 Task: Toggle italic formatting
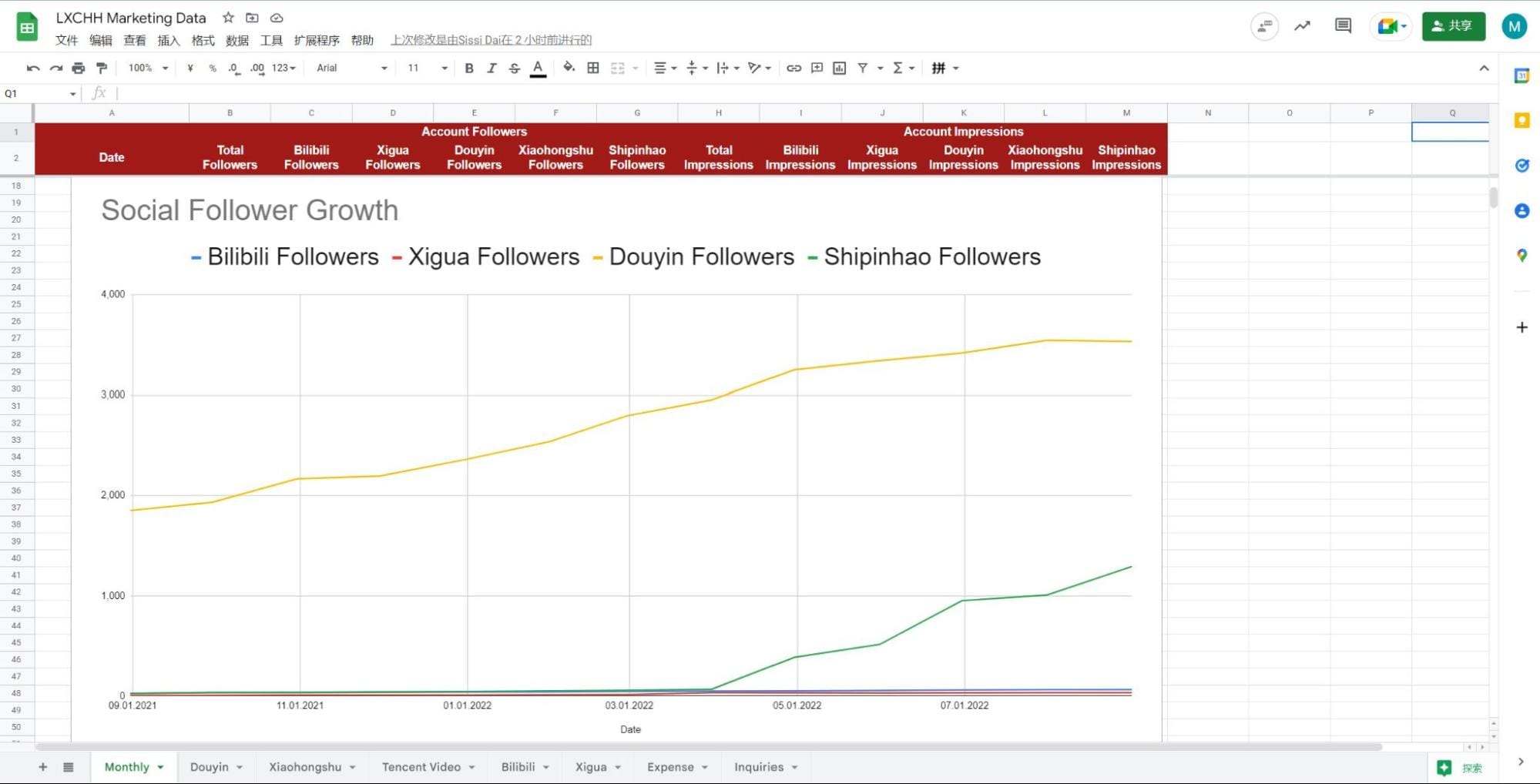[x=492, y=68]
